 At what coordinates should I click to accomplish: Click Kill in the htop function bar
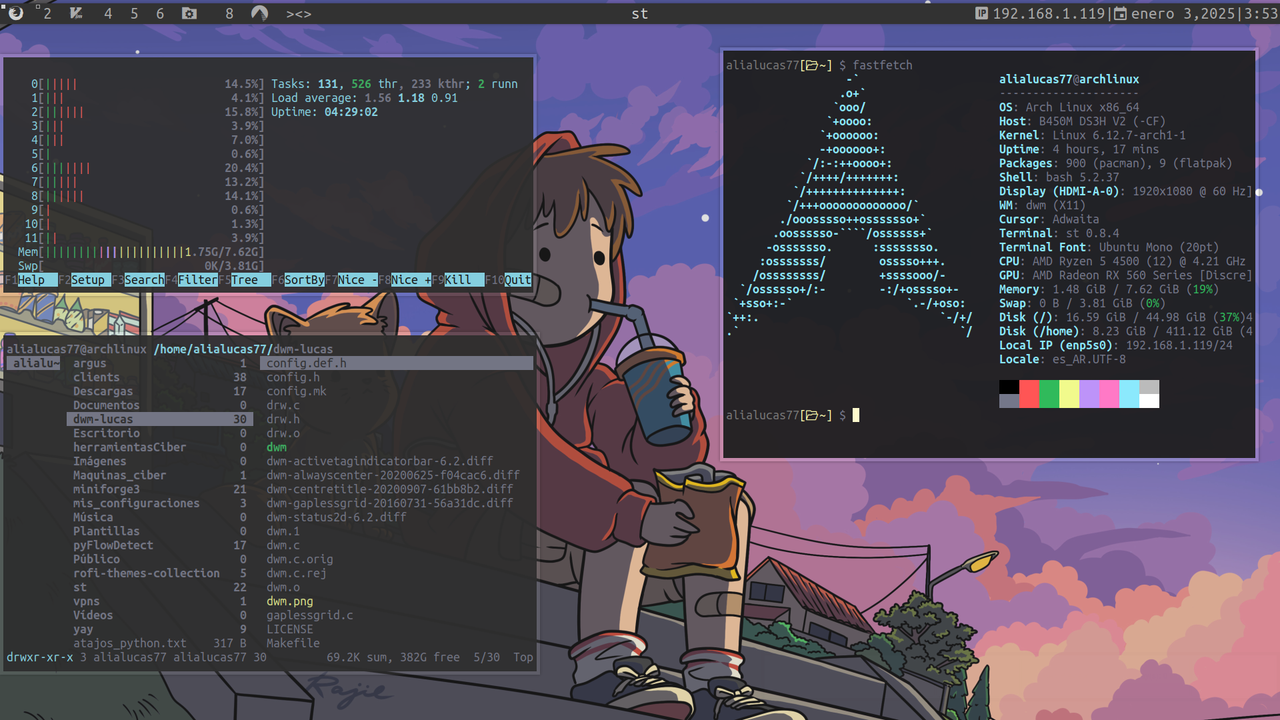[x=464, y=280]
